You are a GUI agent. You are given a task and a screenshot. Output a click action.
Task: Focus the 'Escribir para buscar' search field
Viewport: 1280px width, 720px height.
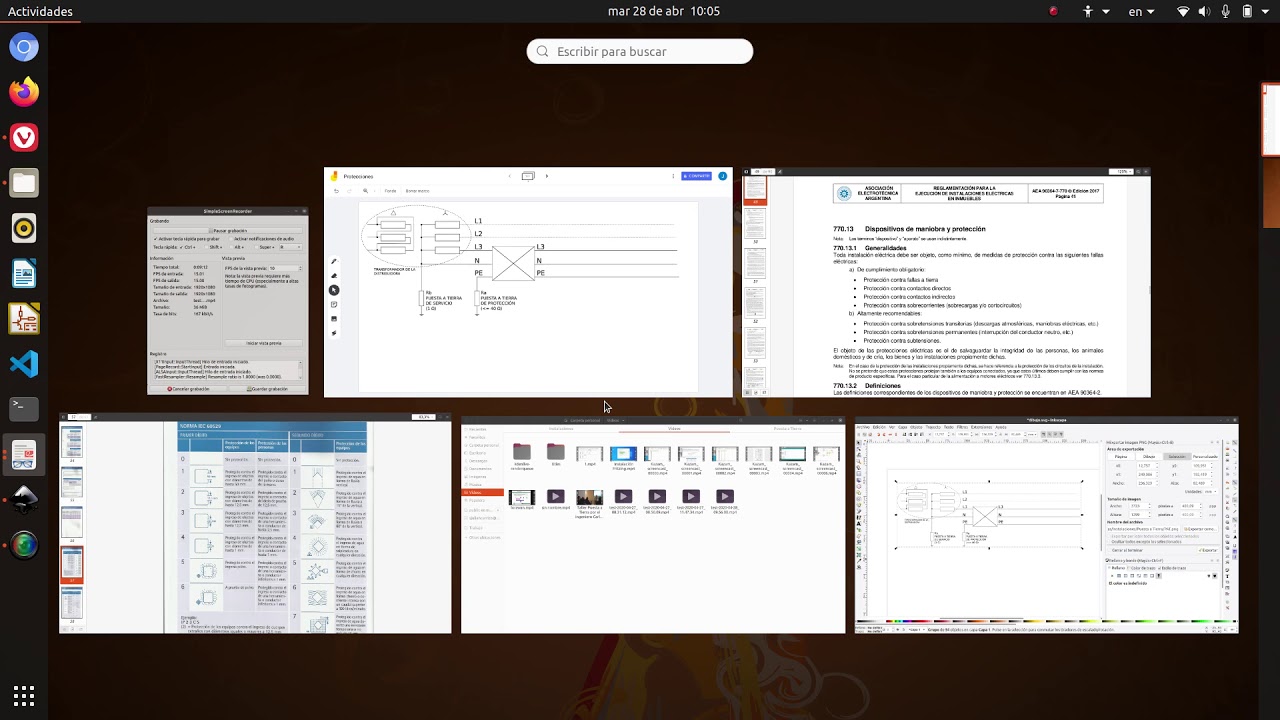point(640,51)
